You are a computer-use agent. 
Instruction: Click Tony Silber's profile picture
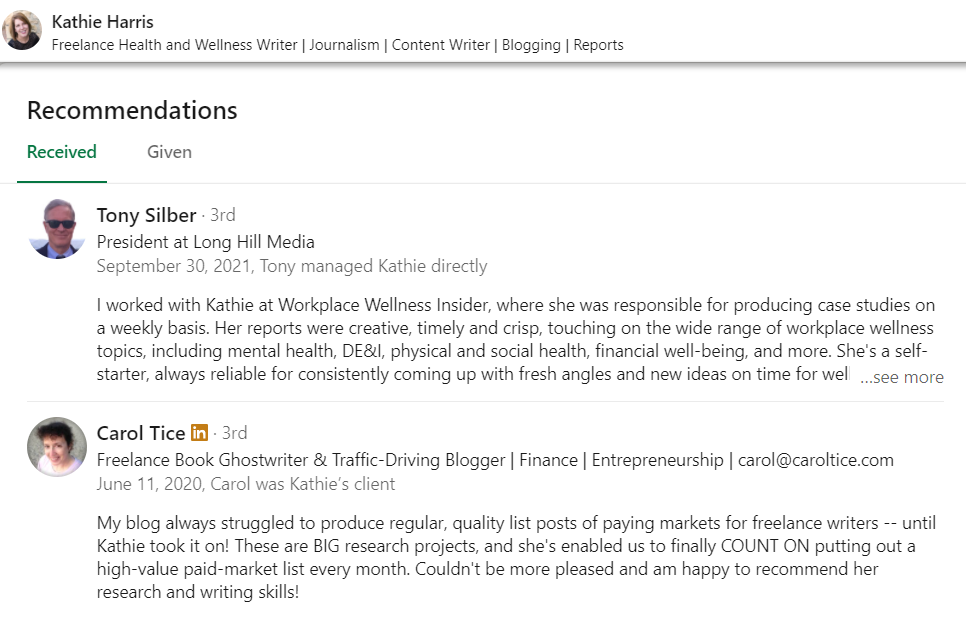click(x=57, y=229)
